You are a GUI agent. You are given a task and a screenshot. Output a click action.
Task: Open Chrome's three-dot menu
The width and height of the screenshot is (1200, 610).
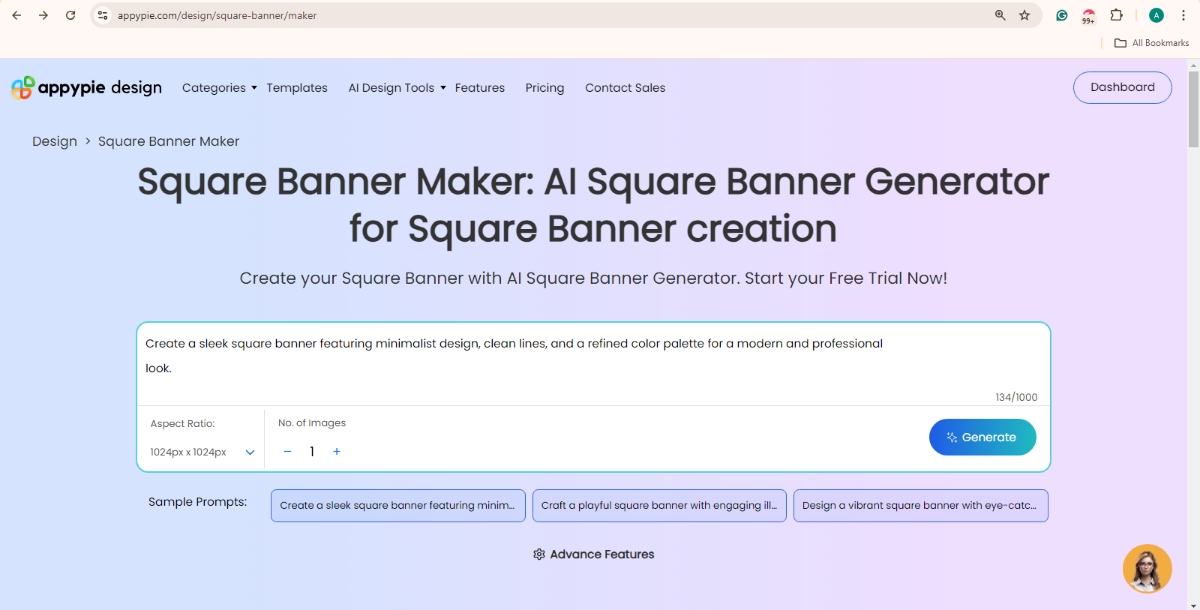pyautogui.click(x=1184, y=15)
